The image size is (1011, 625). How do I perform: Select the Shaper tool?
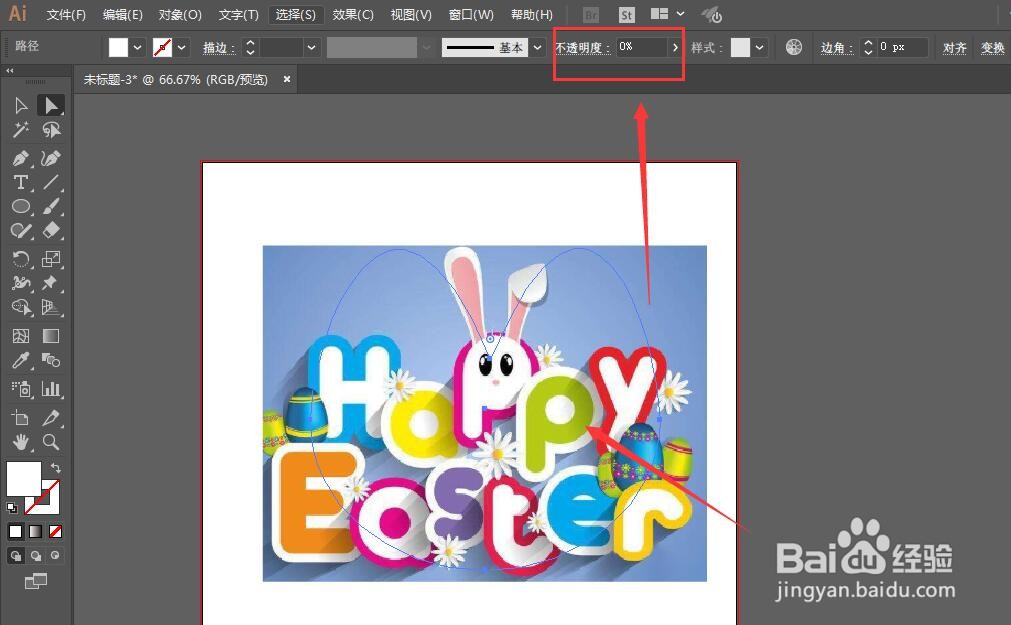tap(21, 230)
